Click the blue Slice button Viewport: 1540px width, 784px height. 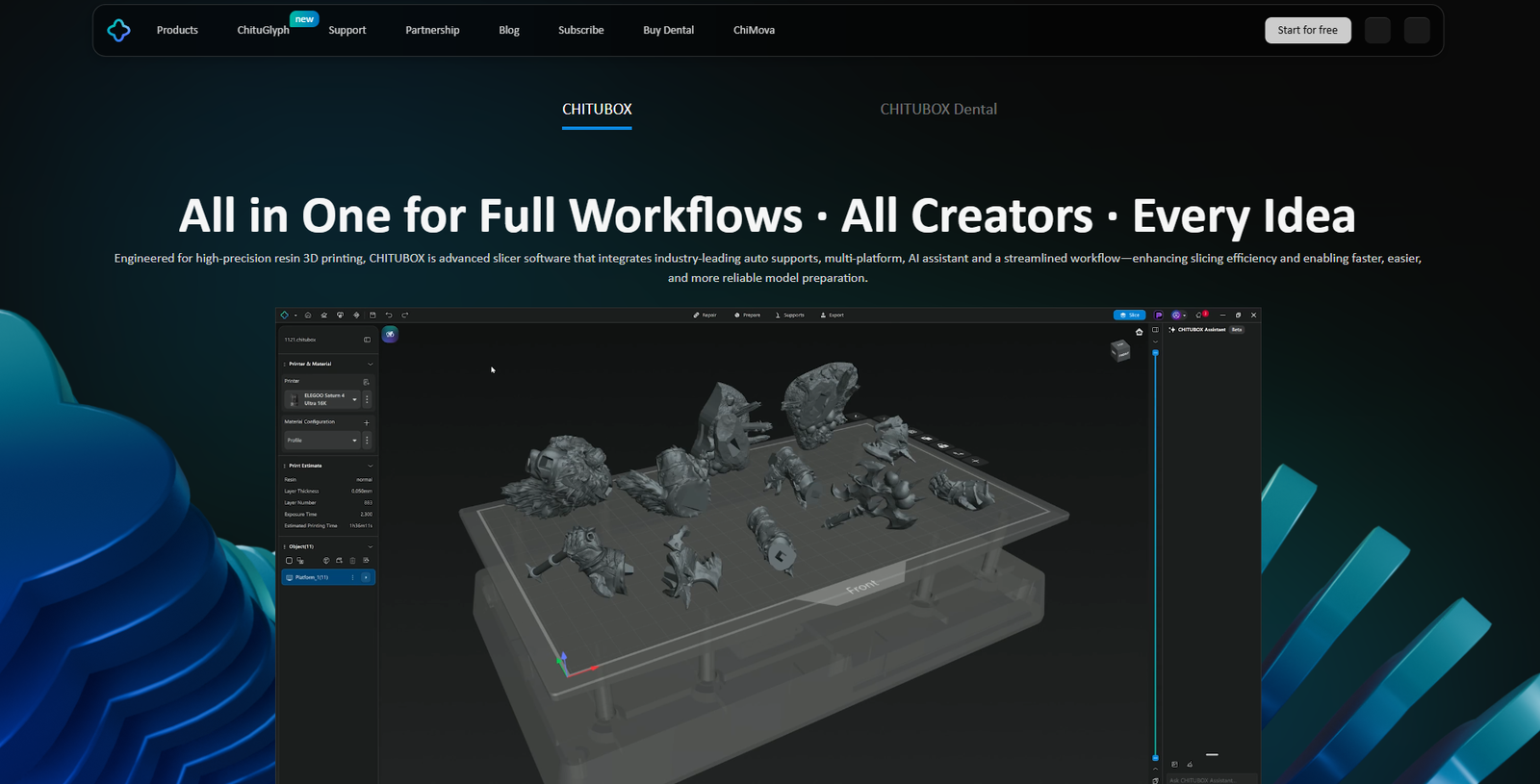1129,315
